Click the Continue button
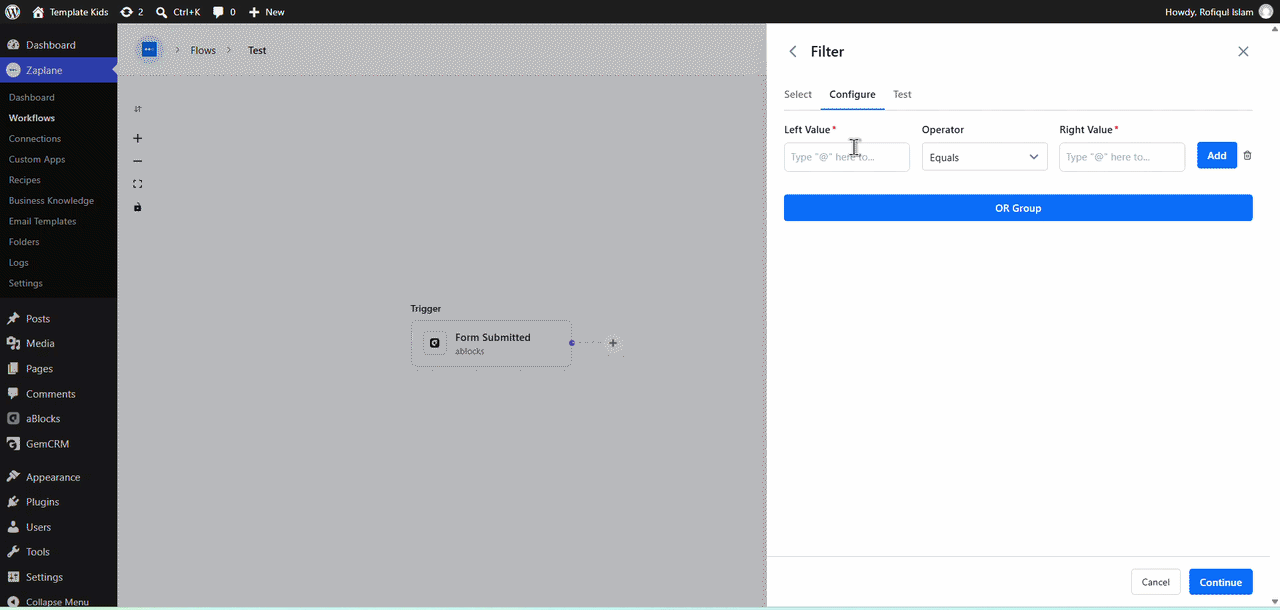Viewport: 1280px width, 610px height. click(1221, 582)
